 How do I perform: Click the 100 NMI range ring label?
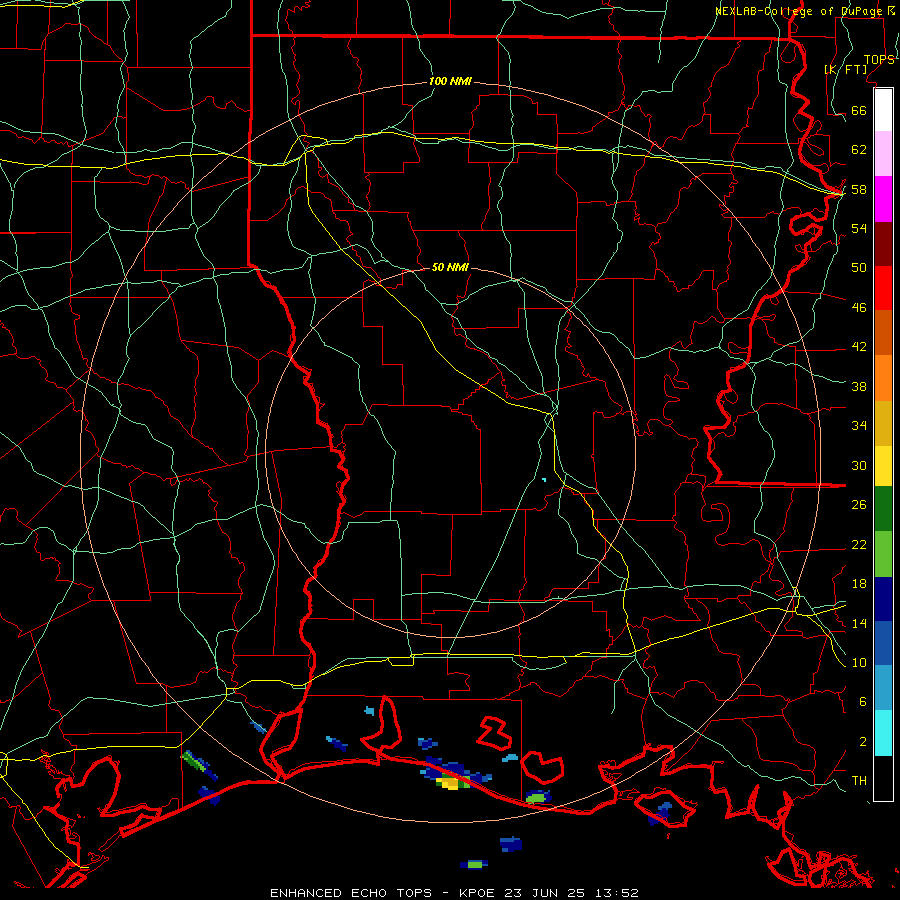[x=450, y=82]
